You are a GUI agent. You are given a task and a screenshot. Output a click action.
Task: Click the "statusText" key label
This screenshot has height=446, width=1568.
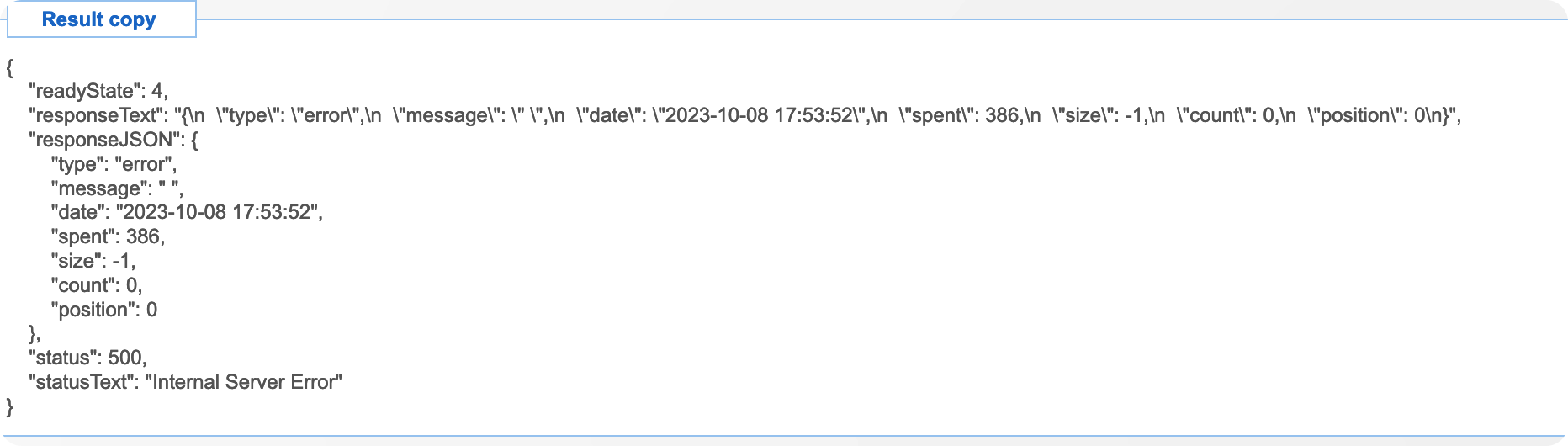click(82, 382)
